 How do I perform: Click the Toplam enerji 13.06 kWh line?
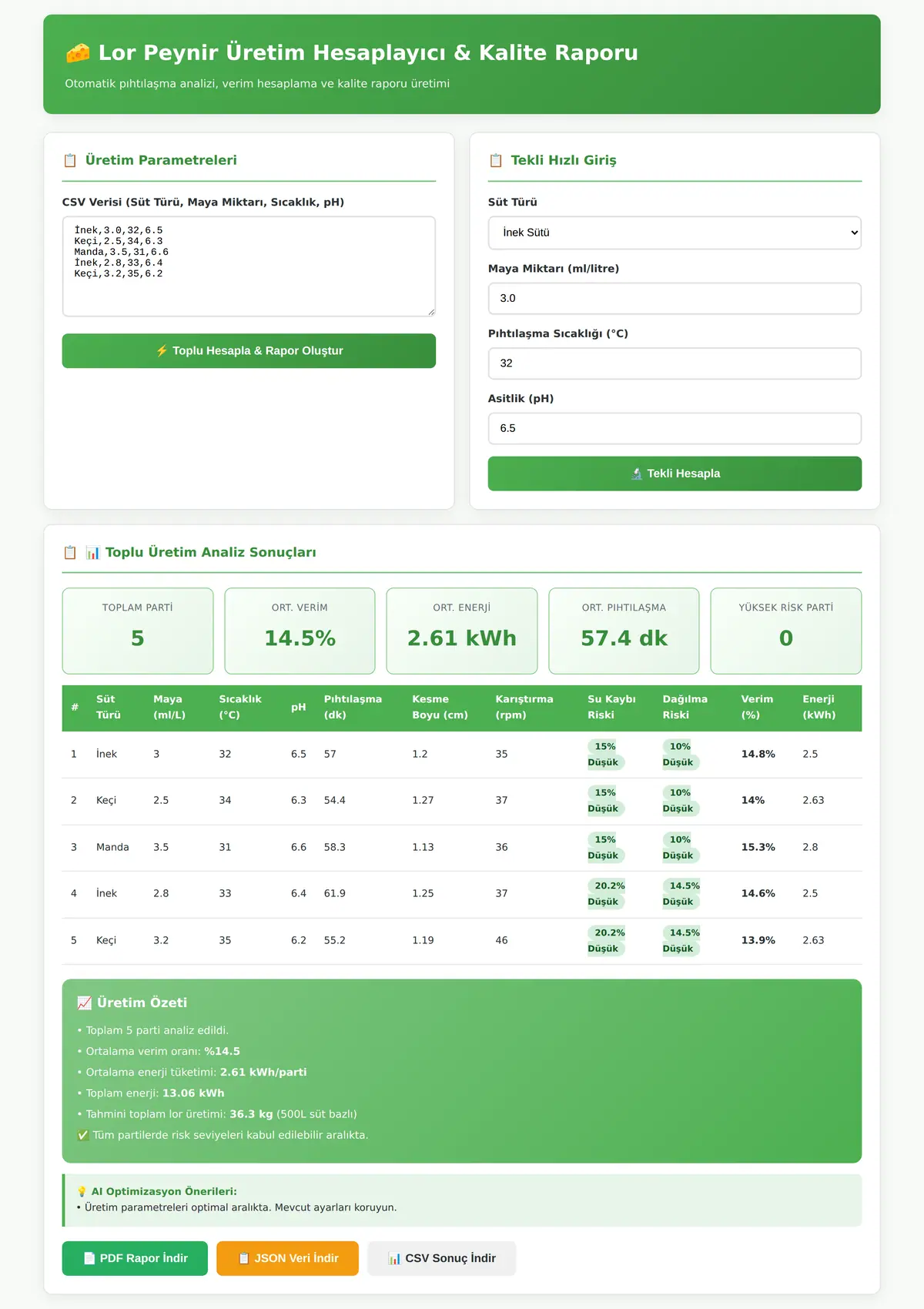pos(151,1093)
